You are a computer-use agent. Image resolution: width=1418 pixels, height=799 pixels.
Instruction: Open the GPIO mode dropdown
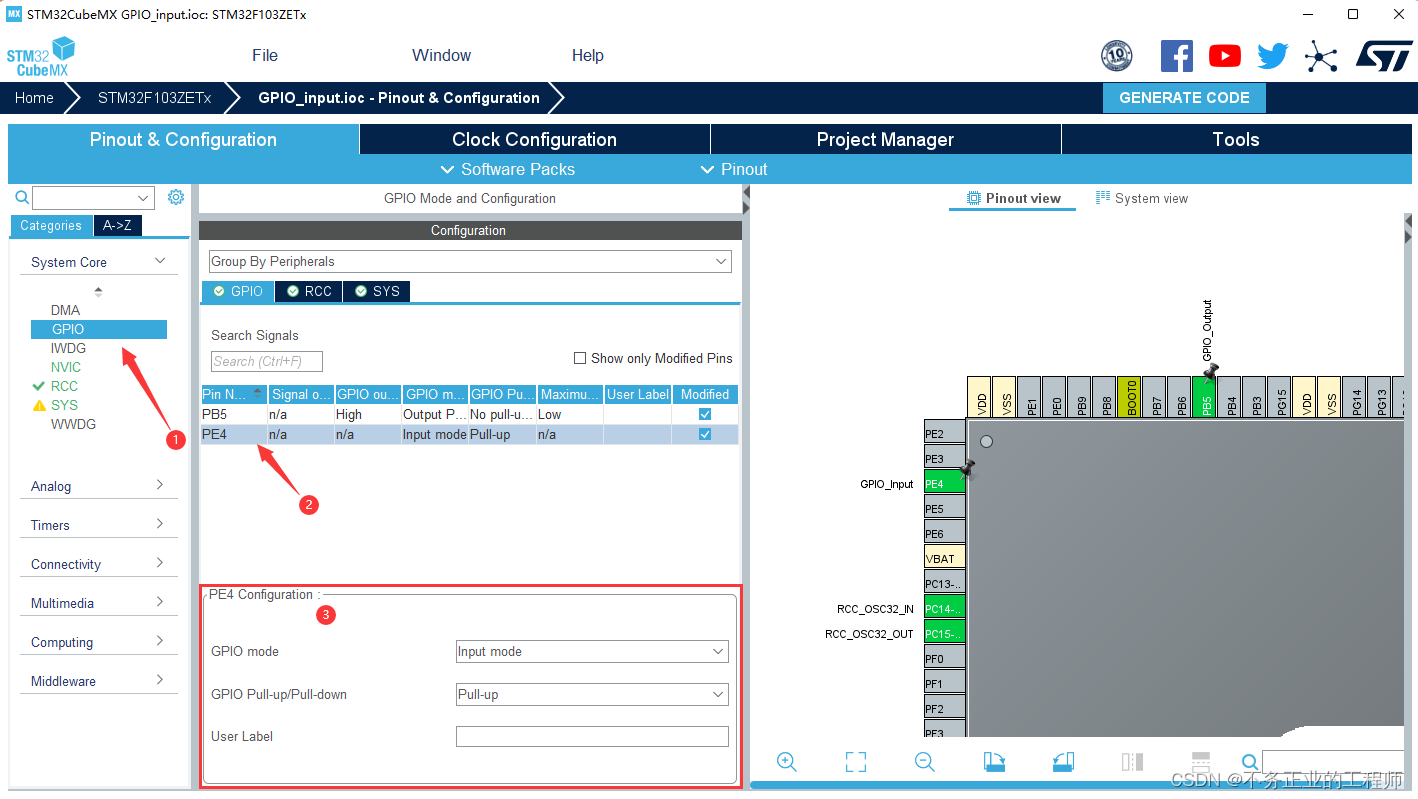click(592, 651)
